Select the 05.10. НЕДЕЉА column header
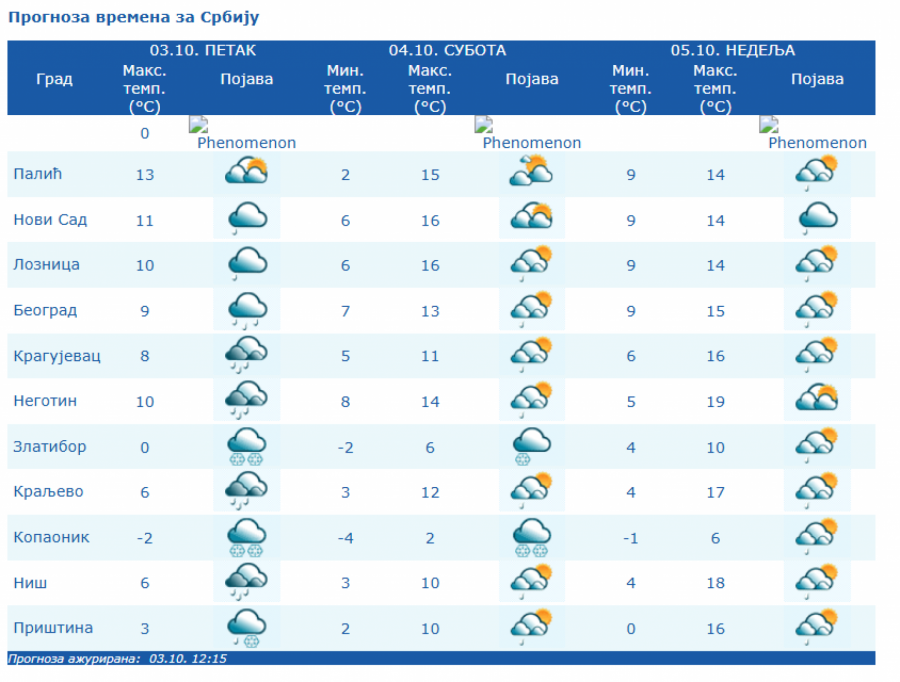The width and height of the screenshot is (900, 682). pos(732,50)
